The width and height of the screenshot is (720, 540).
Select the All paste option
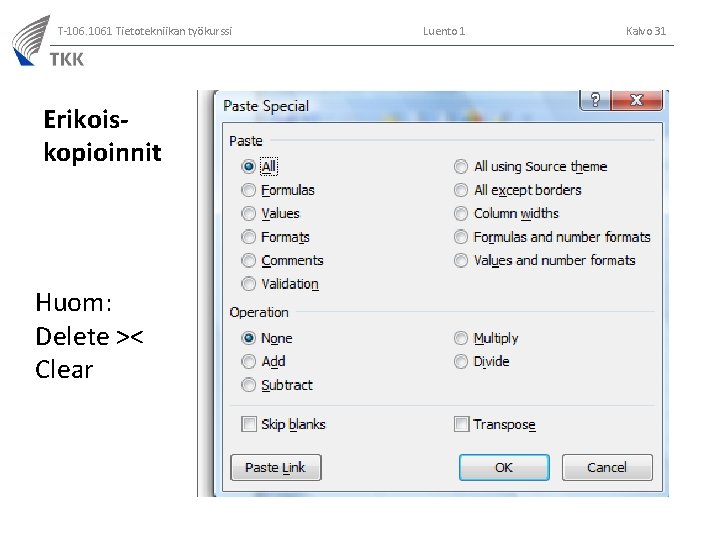click(x=248, y=167)
